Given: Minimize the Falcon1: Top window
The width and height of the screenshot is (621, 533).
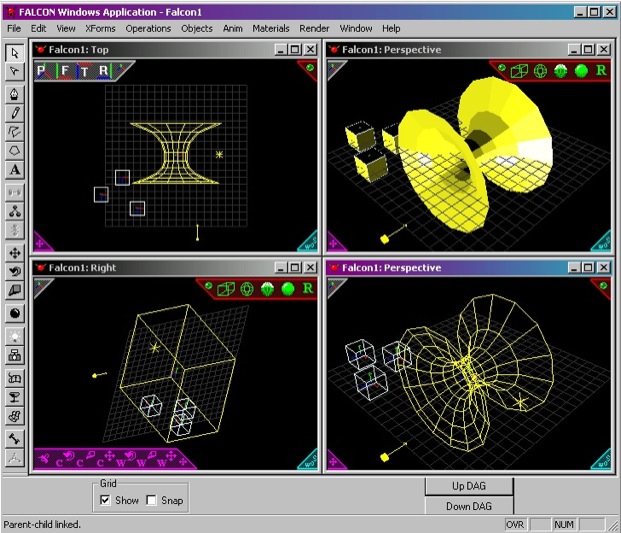Looking at the screenshot, I should click(281, 49).
